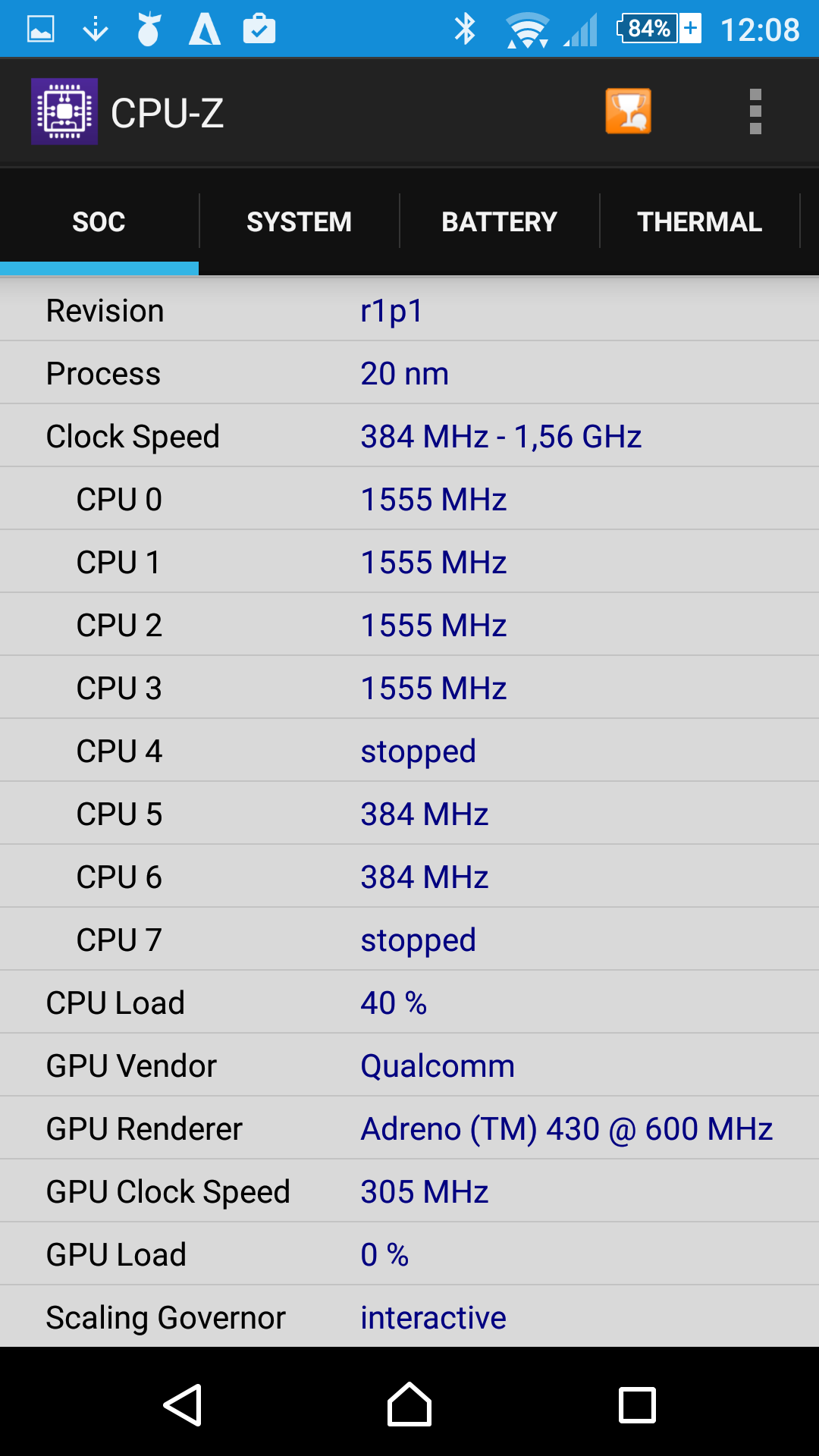The width and height of the screenshot is (819, 1456).
Task: Tap the picture notification icon
Action: pos(41,30)
